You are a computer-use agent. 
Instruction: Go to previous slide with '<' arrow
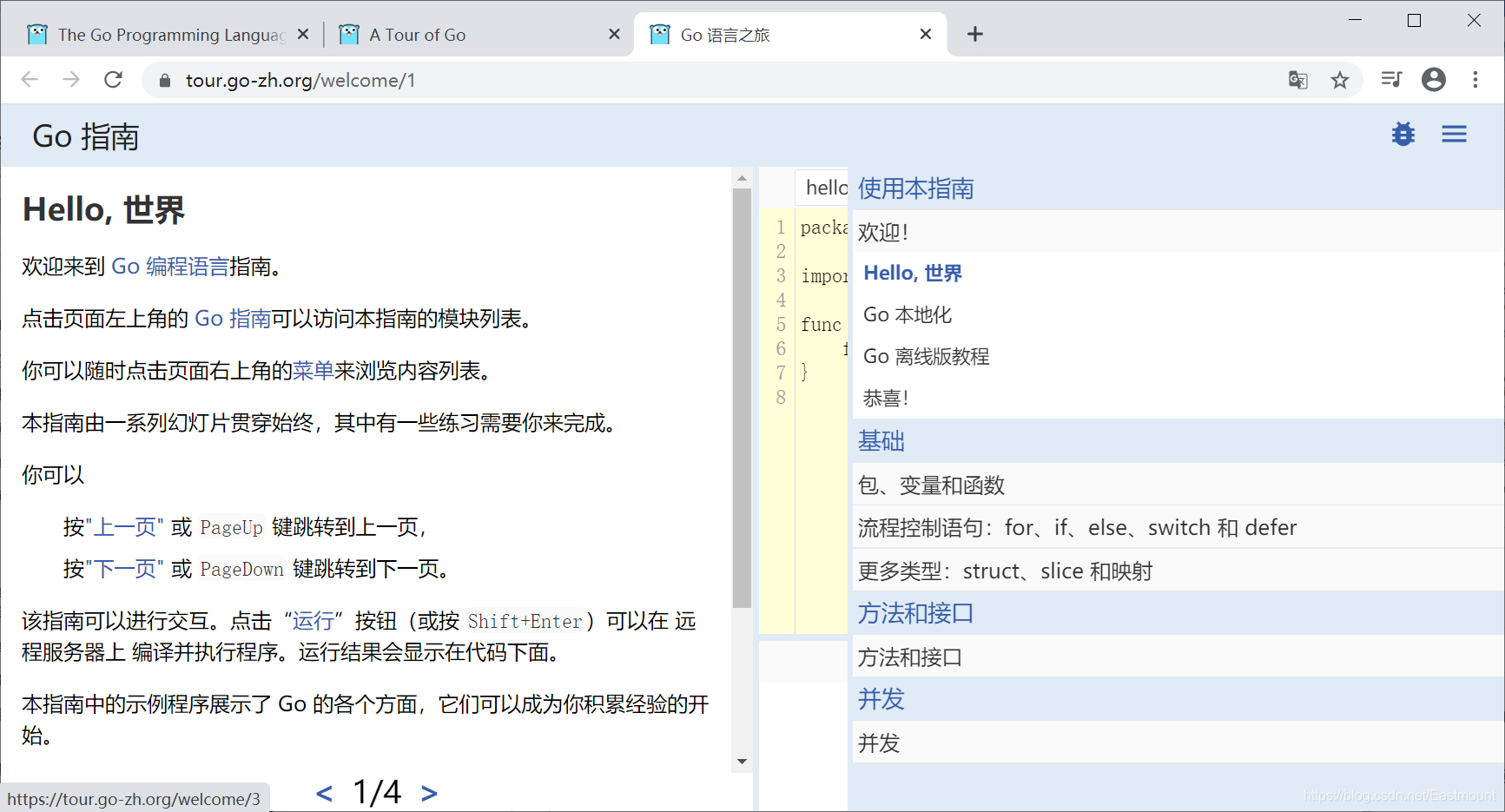click(324, 793)
